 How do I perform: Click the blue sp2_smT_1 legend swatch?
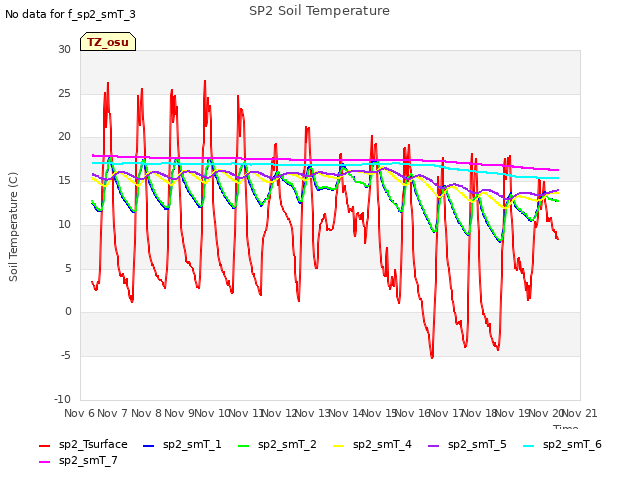click(149, 446)
